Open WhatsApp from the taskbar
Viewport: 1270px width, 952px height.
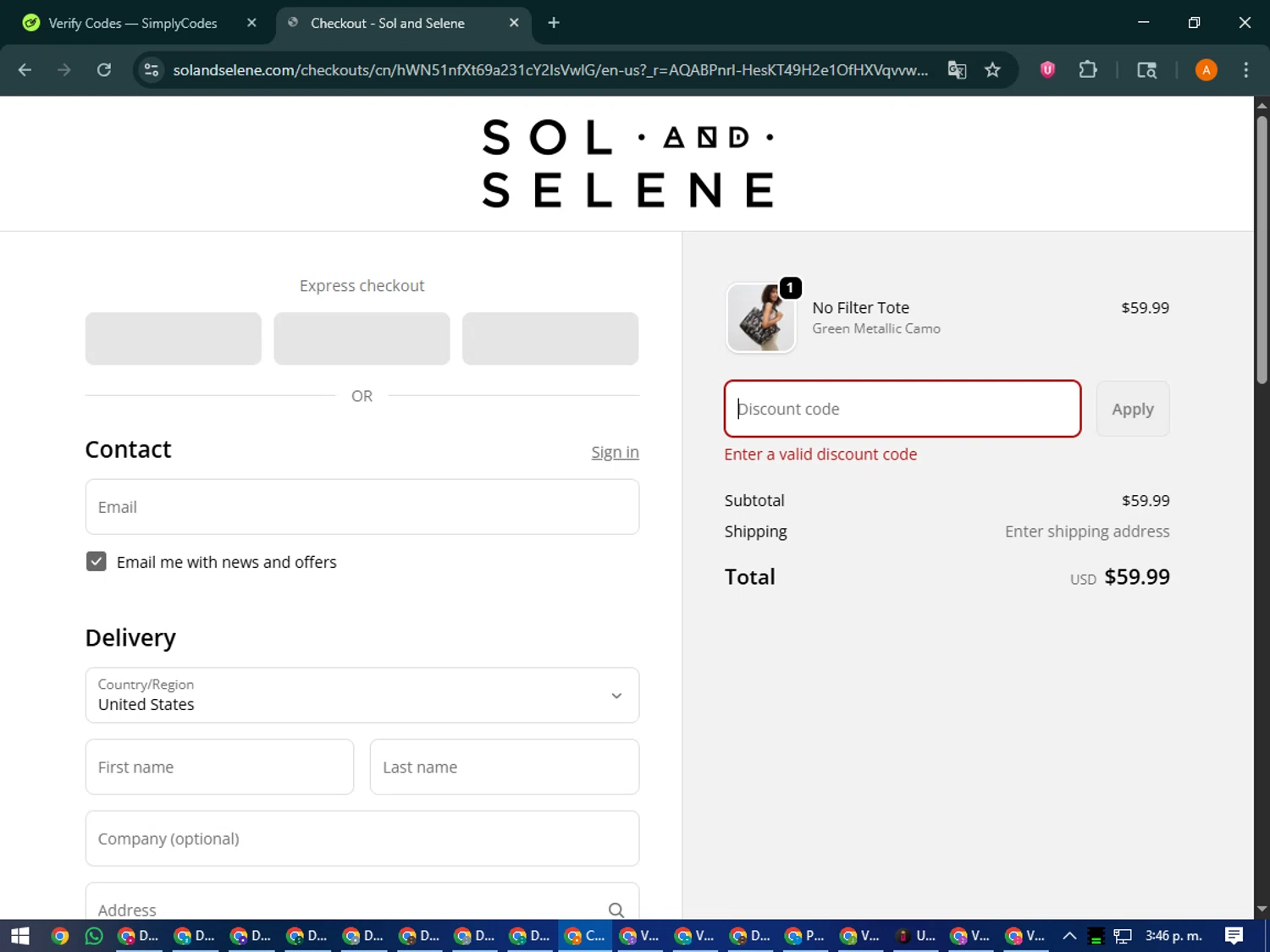pyautogui.click(x=94, y=935)
